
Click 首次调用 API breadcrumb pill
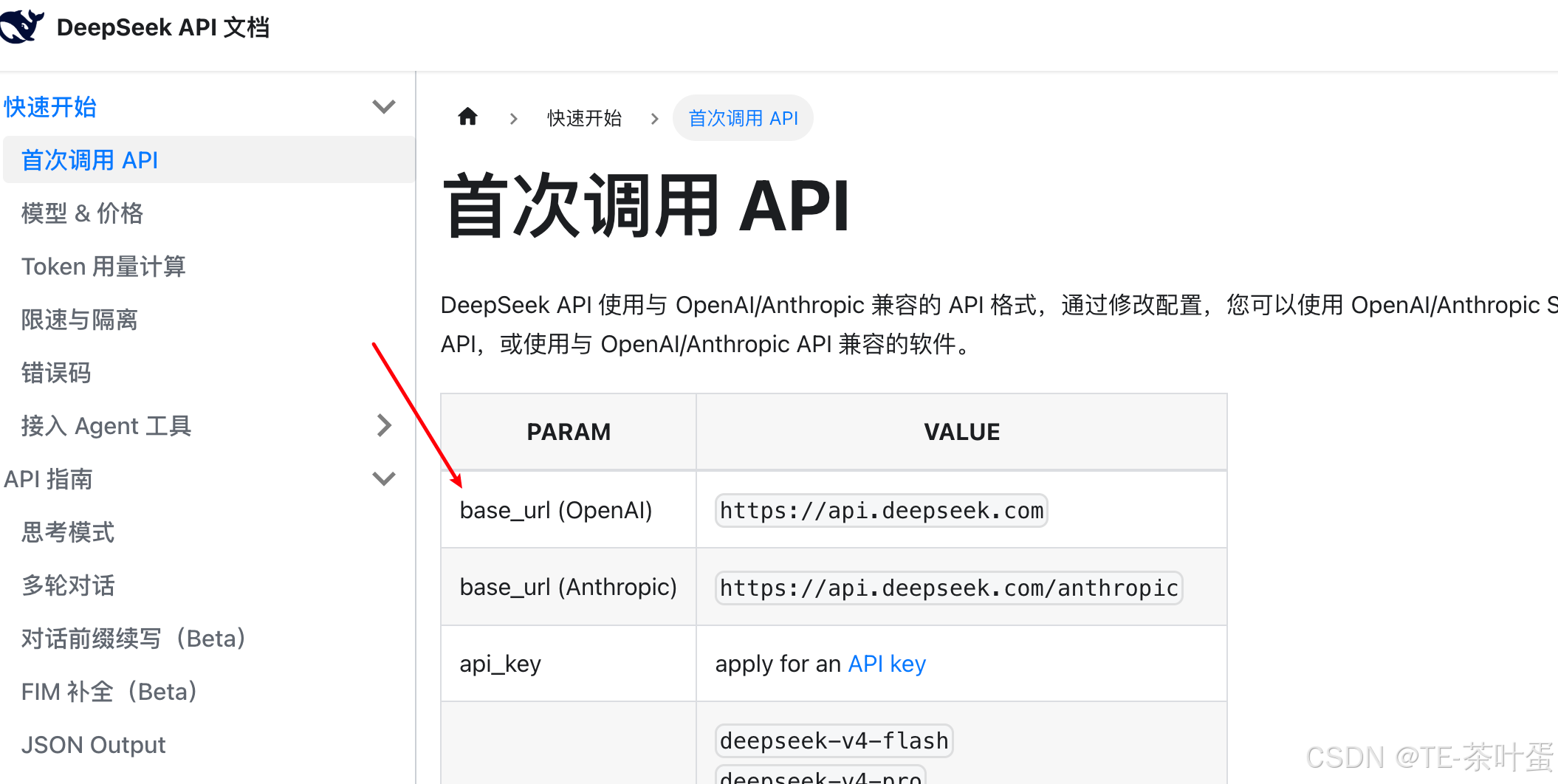coord(743,118)
